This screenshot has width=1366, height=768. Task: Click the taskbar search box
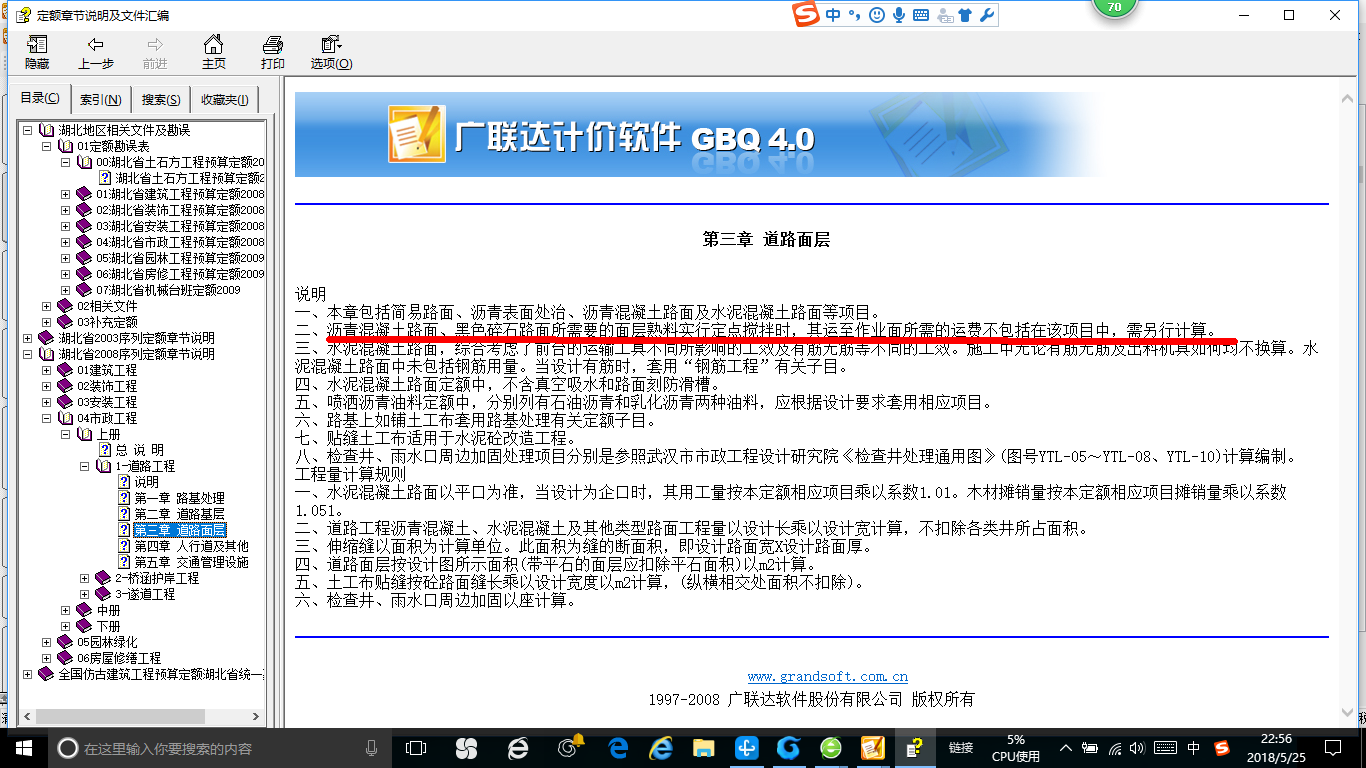218,748
